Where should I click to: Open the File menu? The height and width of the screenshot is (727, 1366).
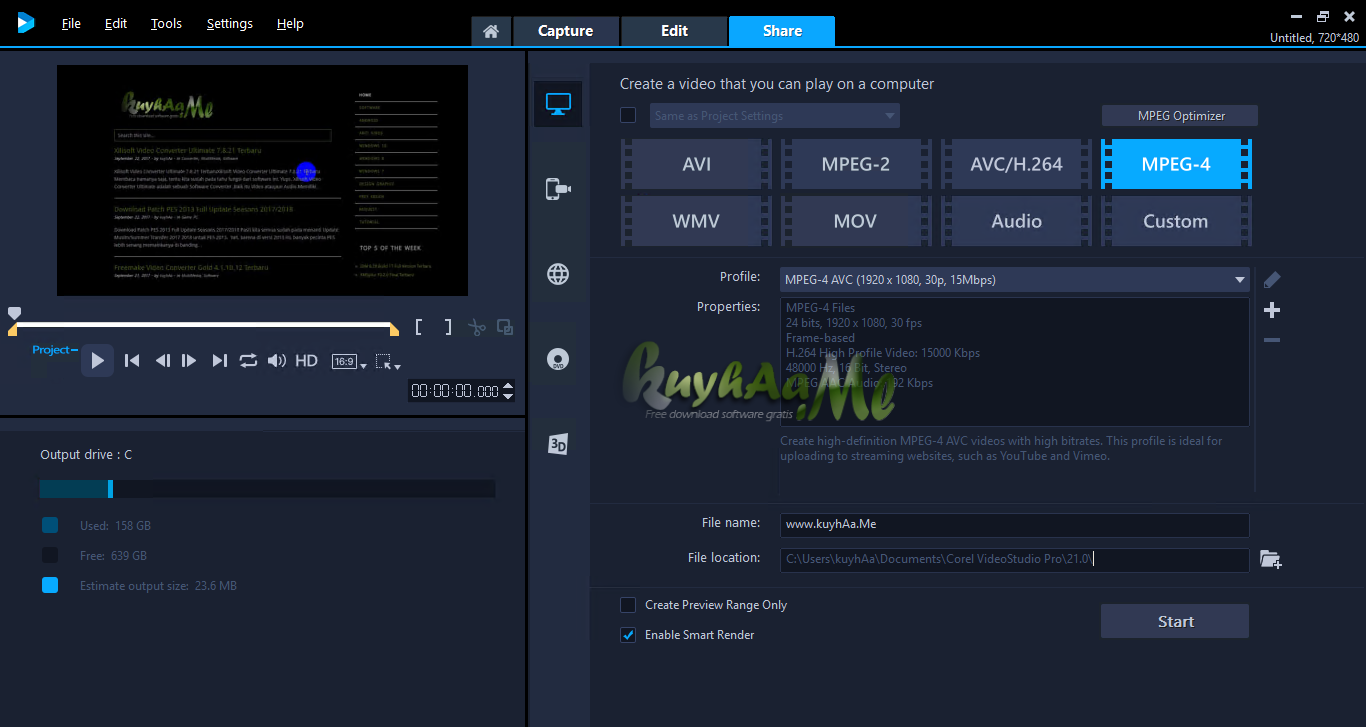(71, 23)
